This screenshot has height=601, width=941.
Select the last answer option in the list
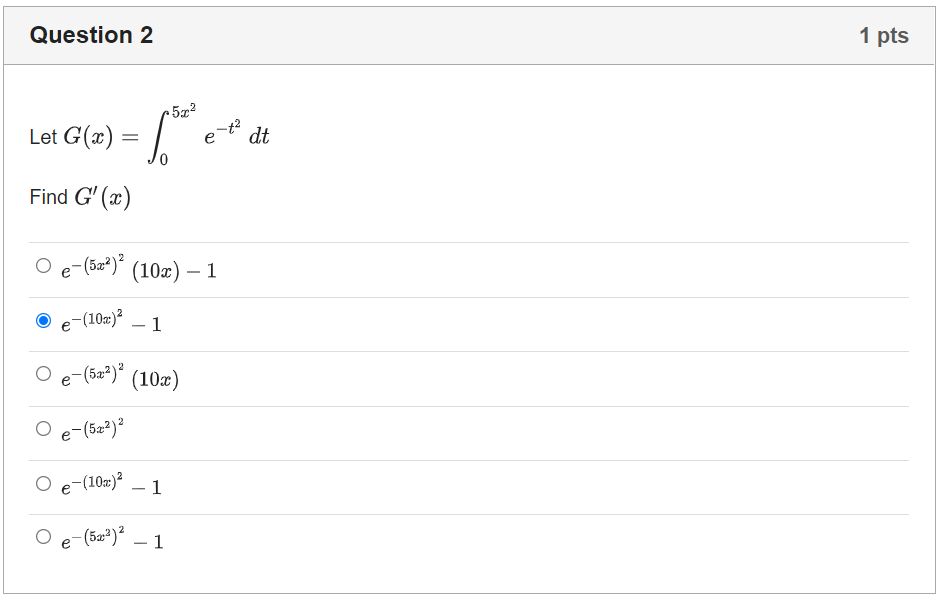(115, 540)
